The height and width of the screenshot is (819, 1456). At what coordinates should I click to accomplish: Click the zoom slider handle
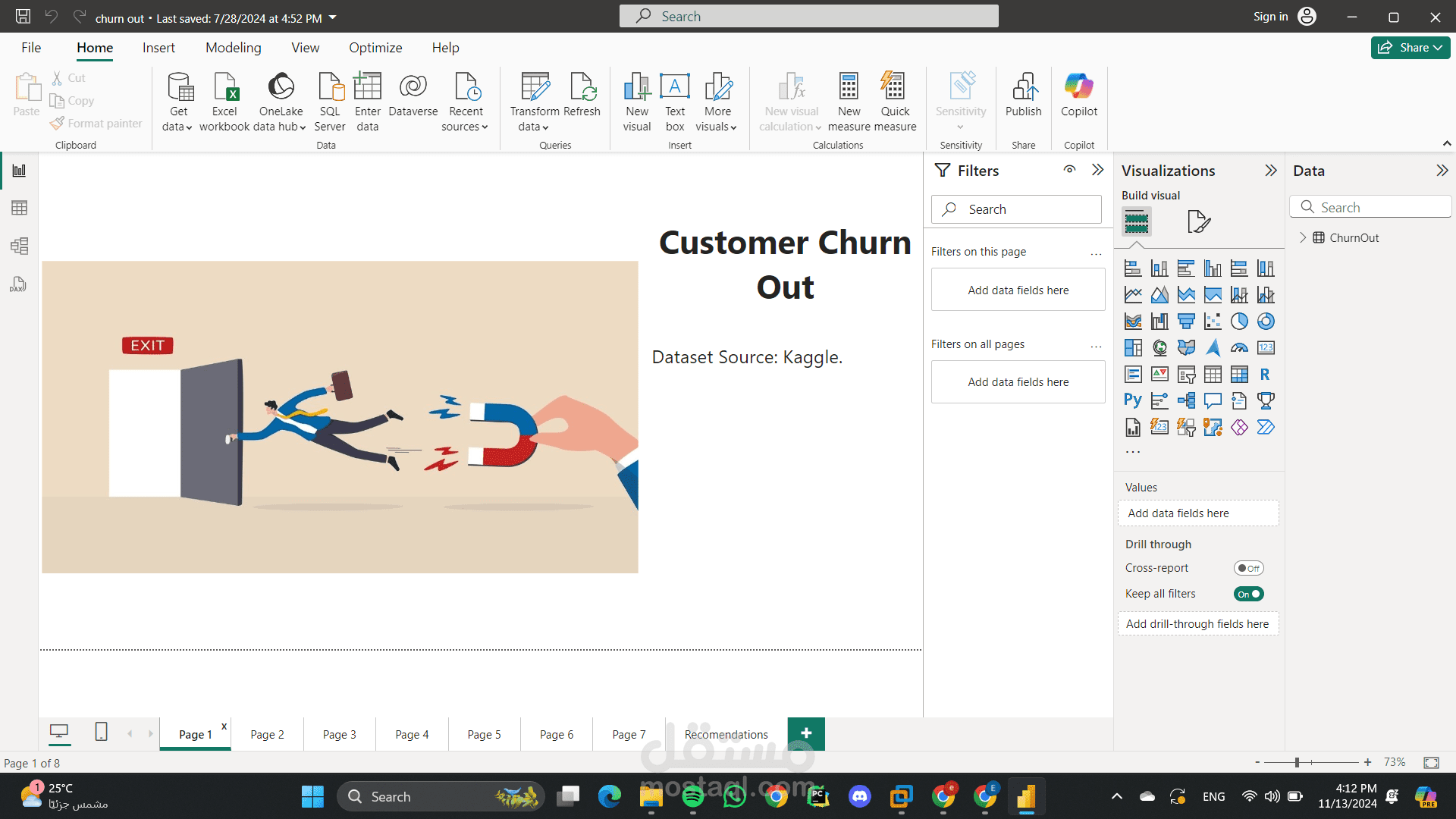[1297, 762]
